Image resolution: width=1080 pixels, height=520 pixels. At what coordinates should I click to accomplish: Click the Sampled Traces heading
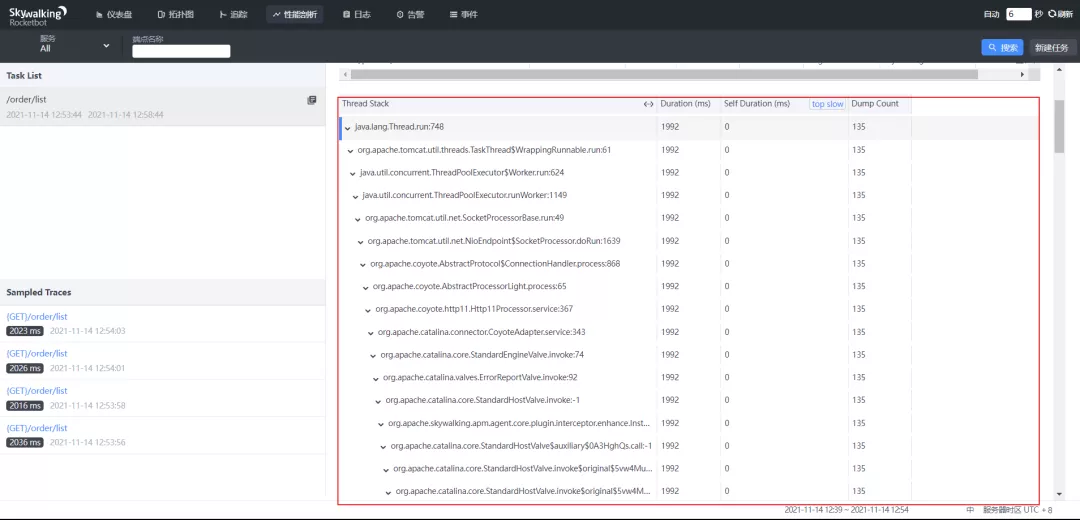tap(39, 292)
